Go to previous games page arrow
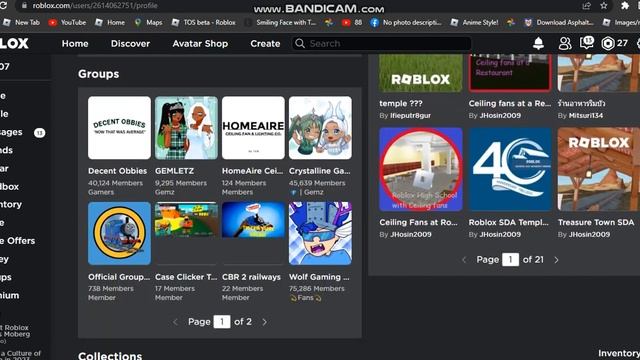 (x=464, y=260)
